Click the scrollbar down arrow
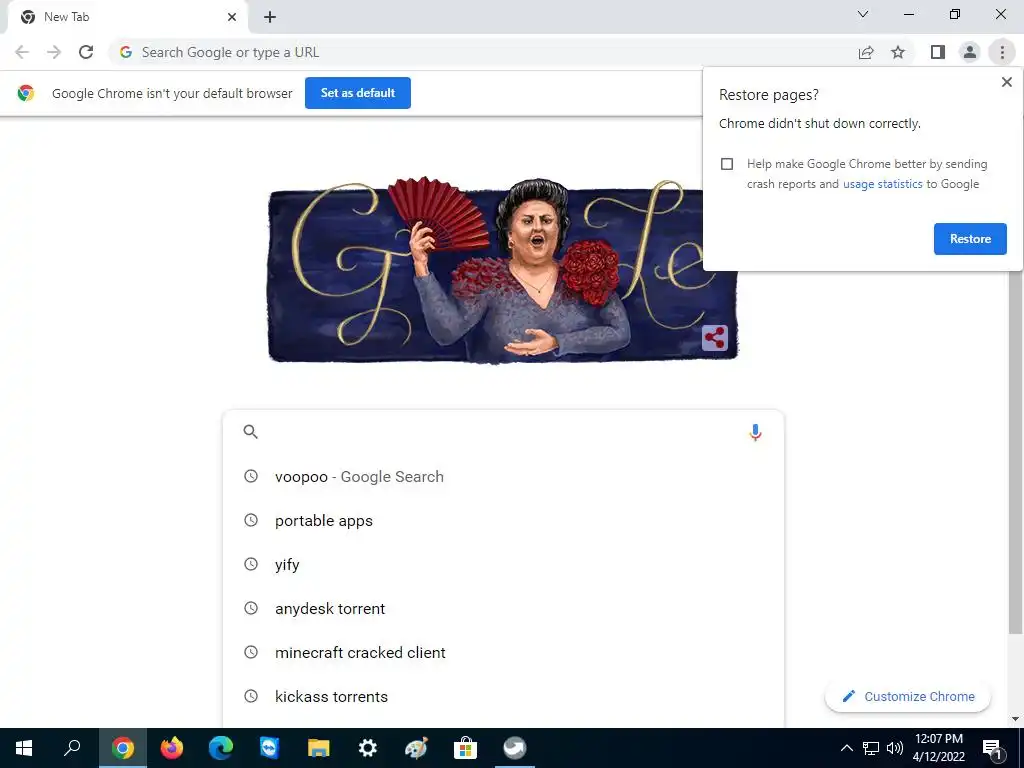 [x=1015, y=719]
